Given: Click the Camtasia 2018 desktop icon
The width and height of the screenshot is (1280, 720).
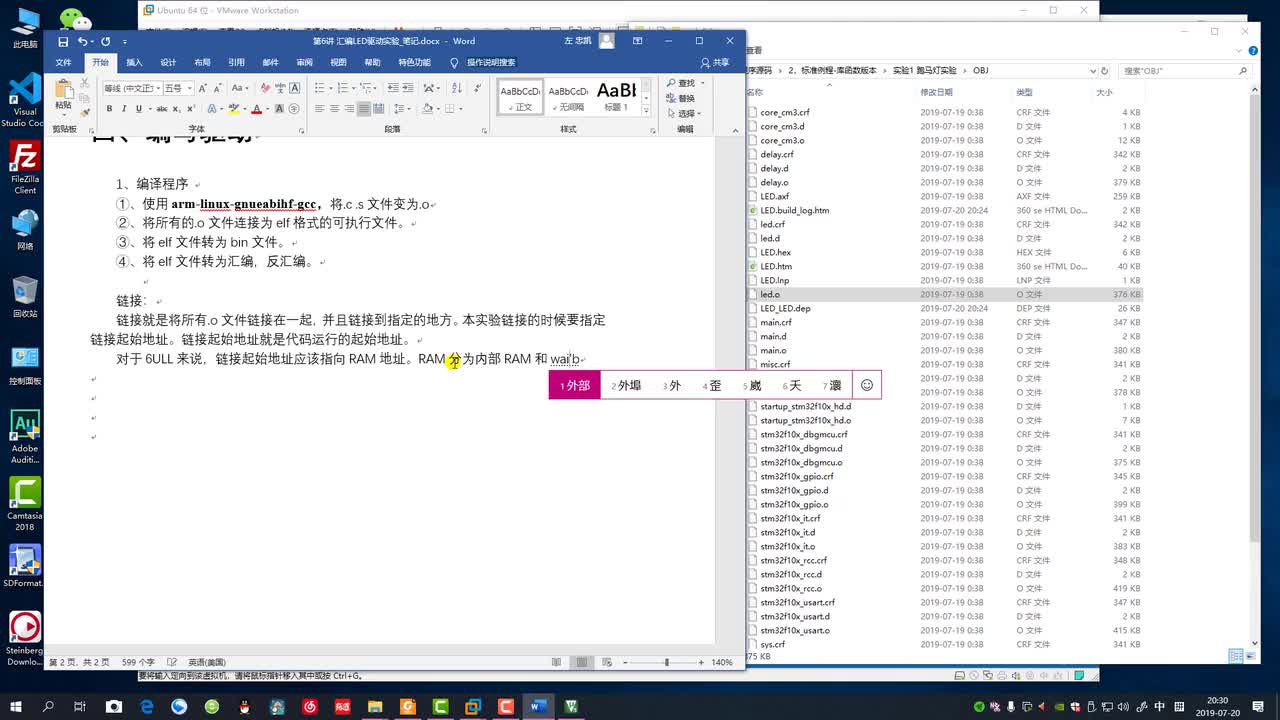Looking at the screenshot, I should click(x=25, y=504).
